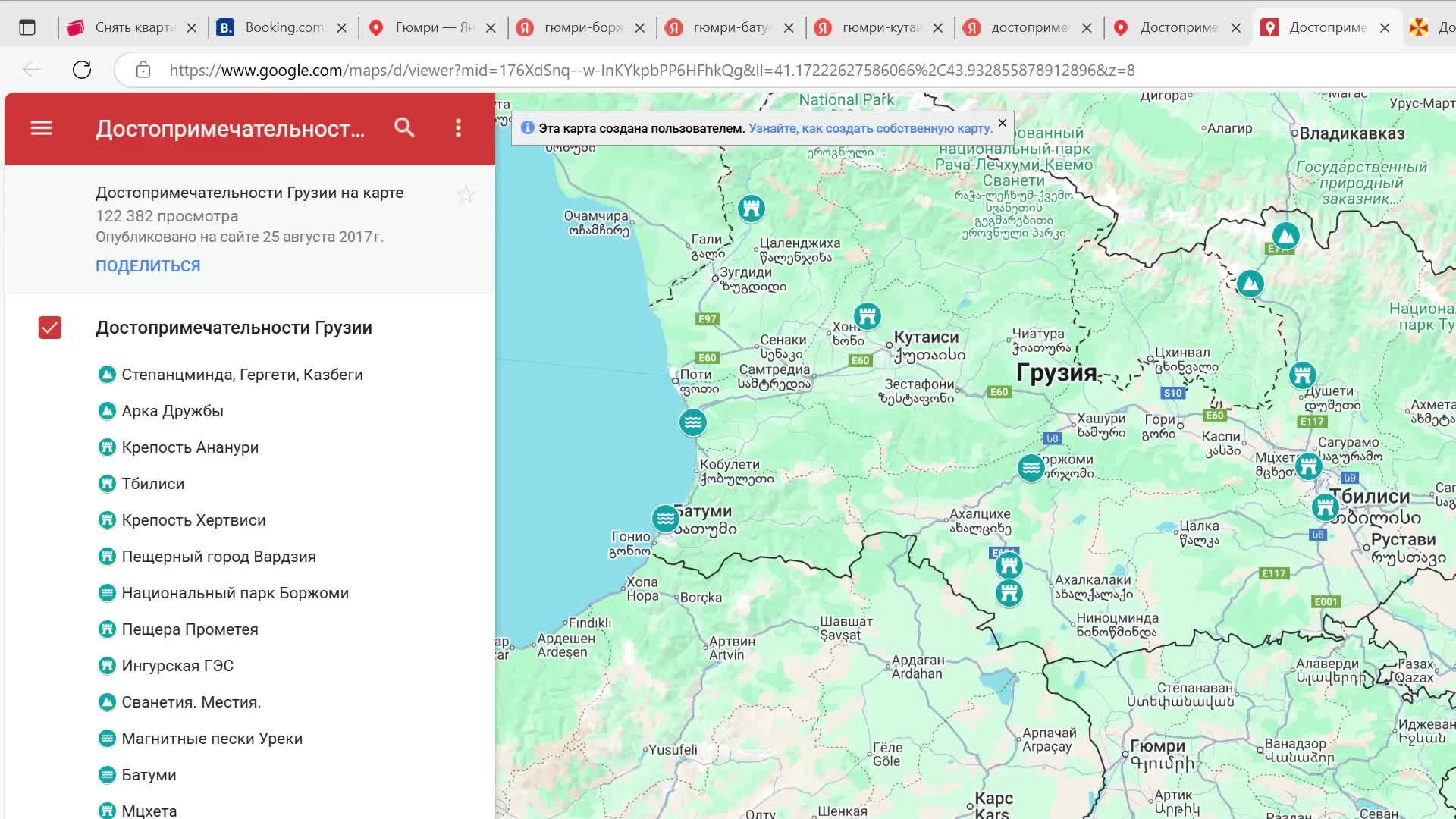The height and width of the screenshot is (819, 1456).
Task: Click the Borjomi park marker on map
Action: click(x=1031, y=468)
